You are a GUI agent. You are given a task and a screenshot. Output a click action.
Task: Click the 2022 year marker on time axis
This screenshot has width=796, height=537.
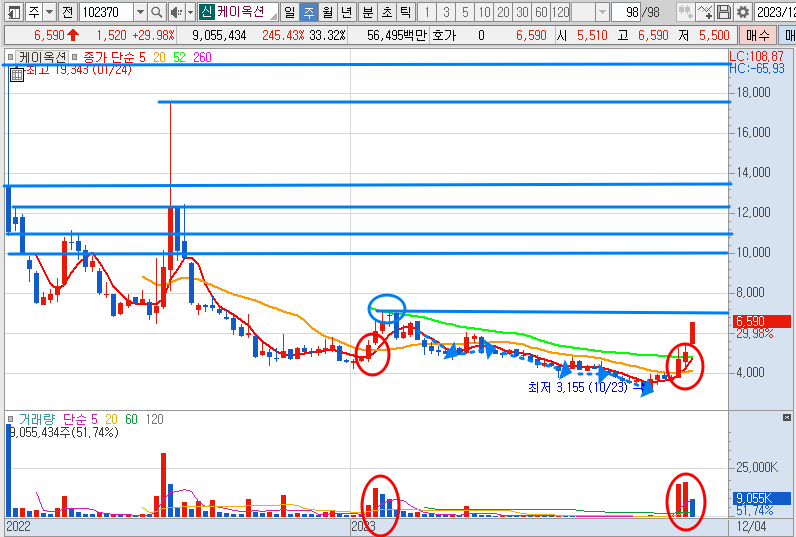18,526
